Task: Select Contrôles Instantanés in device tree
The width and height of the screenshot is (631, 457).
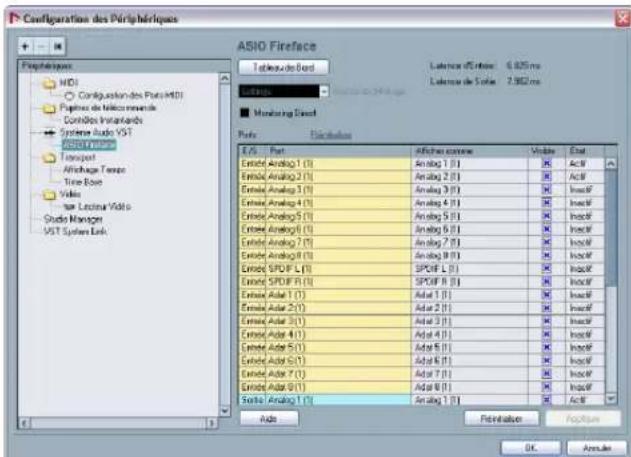Action: (x=103, y=120)
